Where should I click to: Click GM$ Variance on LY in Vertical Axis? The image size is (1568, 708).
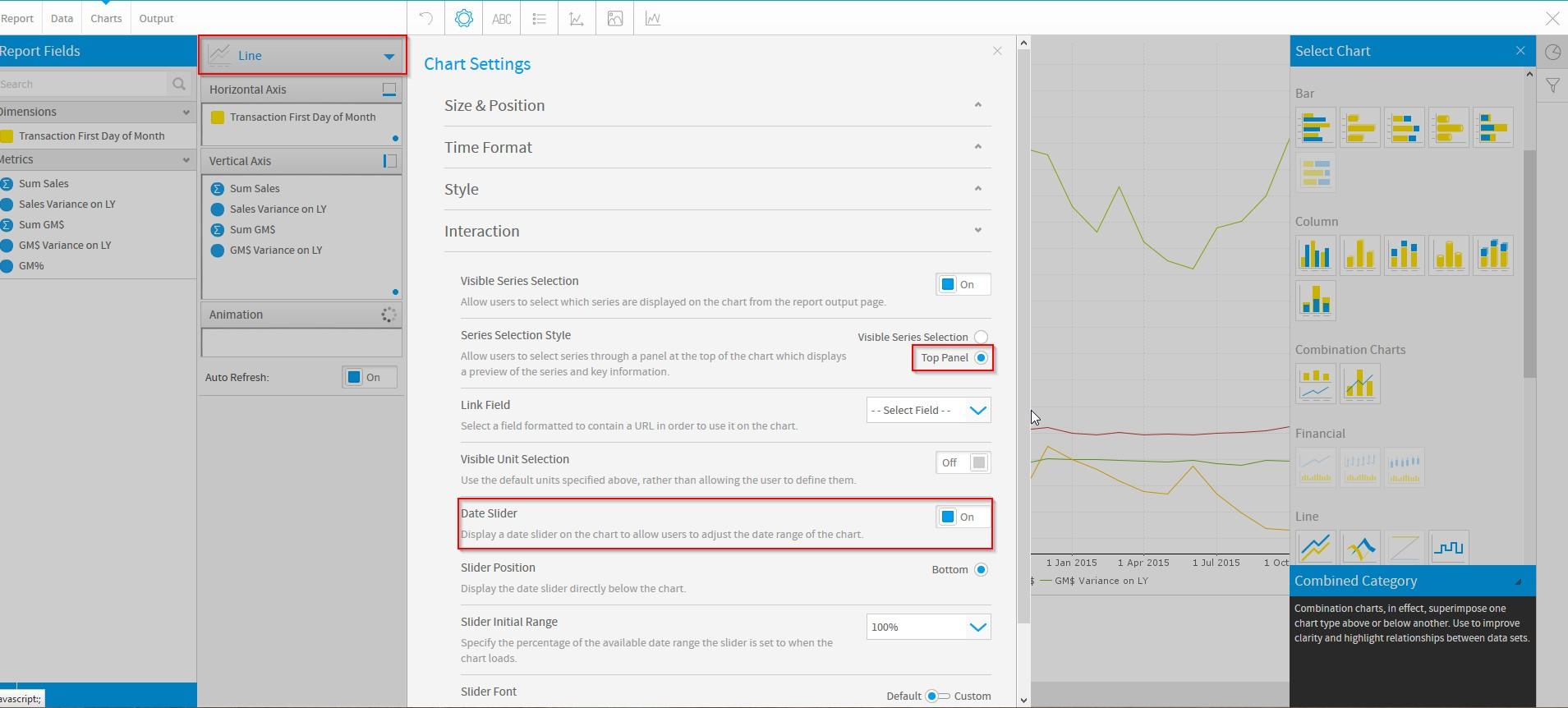[x=275, y=250]
